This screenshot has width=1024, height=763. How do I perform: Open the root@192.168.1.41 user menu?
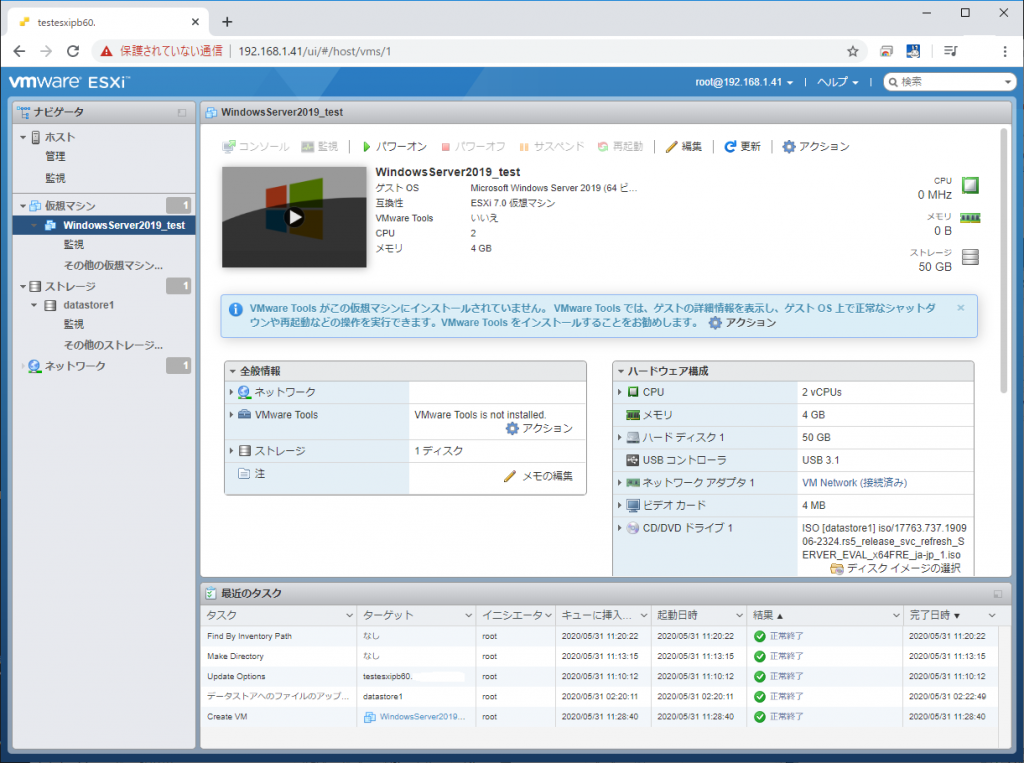click(744, 82)
